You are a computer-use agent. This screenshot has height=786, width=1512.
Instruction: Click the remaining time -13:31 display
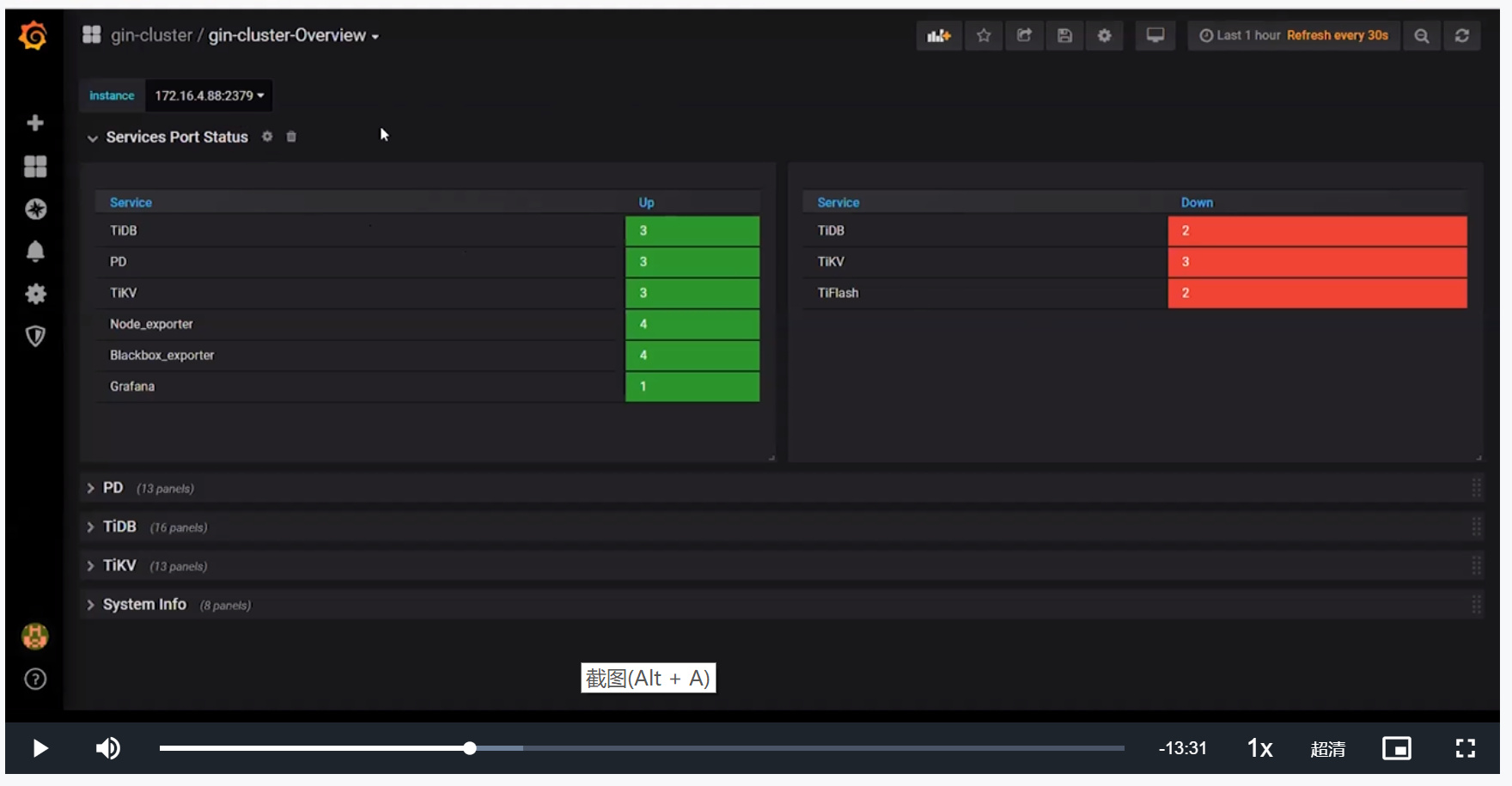tap(1182, 748)
